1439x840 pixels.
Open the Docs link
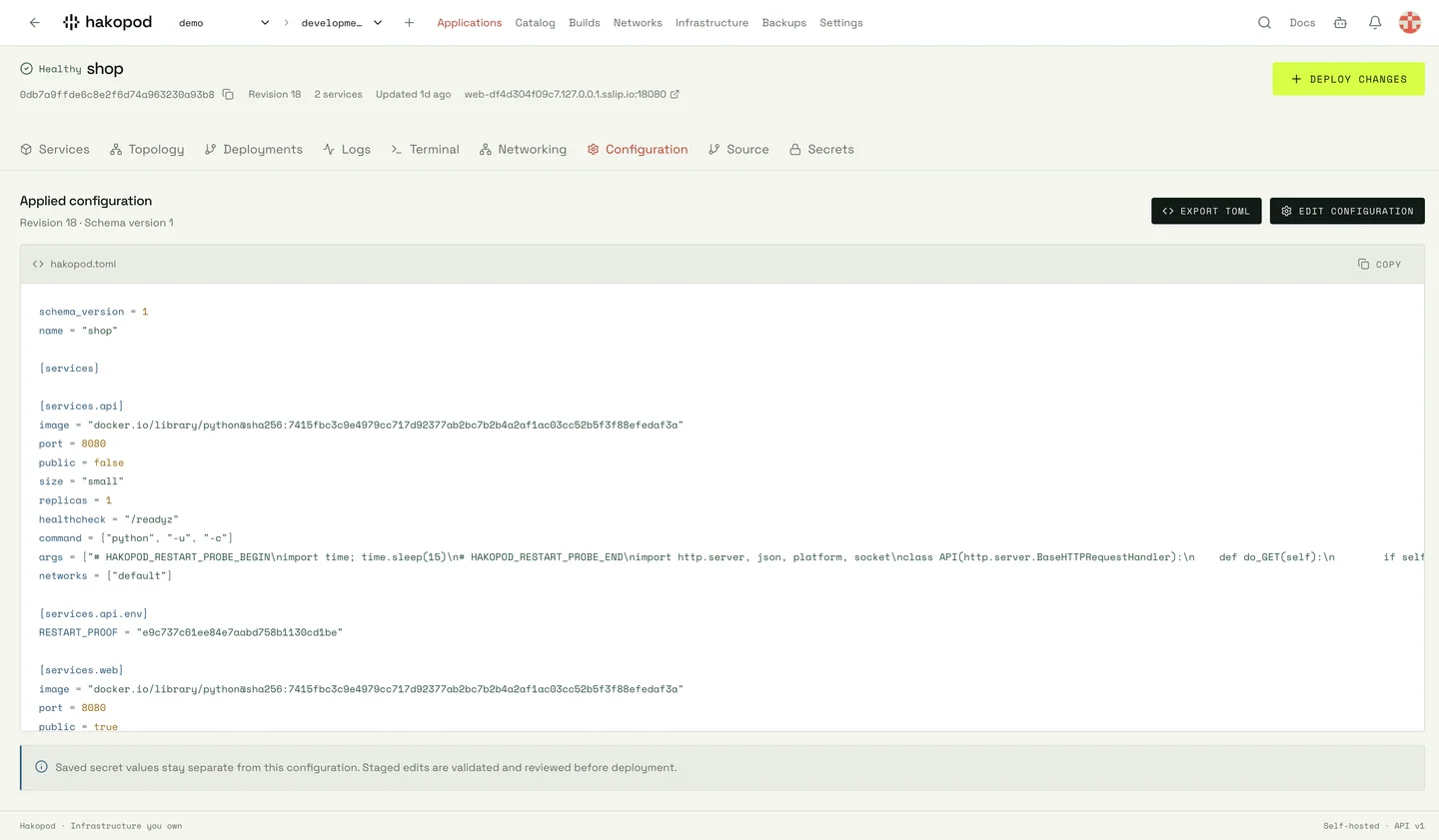(1302, 23)
